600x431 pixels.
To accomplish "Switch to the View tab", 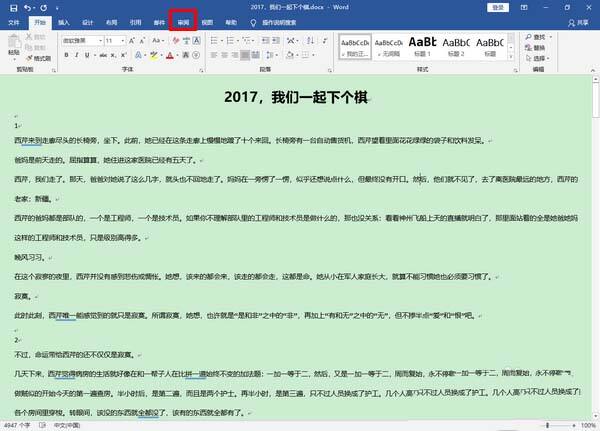I will (x=207, y=23).
